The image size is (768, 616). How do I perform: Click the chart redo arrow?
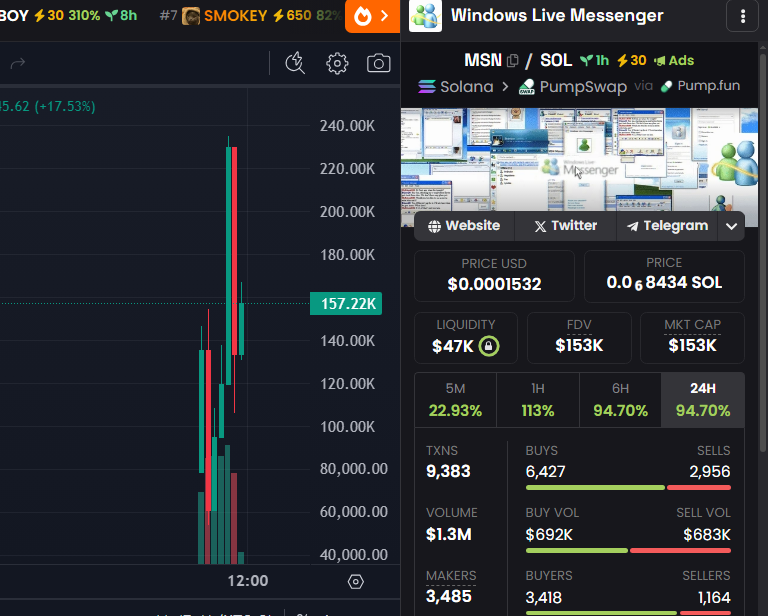tap(18, 63)
